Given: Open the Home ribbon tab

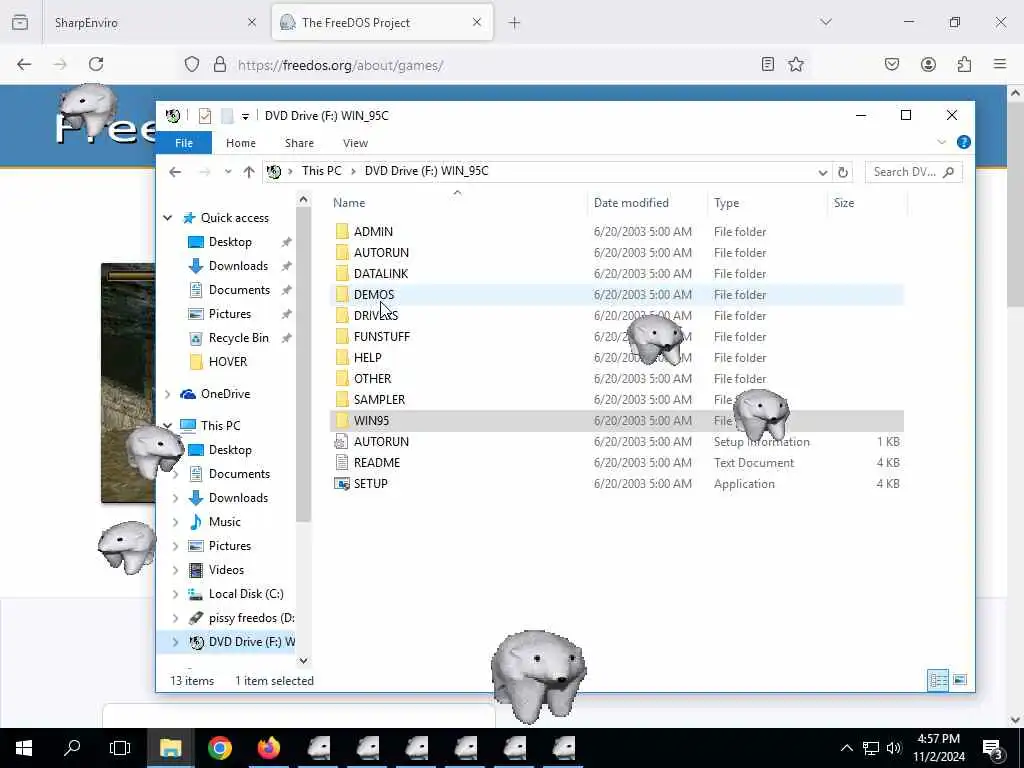Looking at the screenshot, I should [241, 143].
